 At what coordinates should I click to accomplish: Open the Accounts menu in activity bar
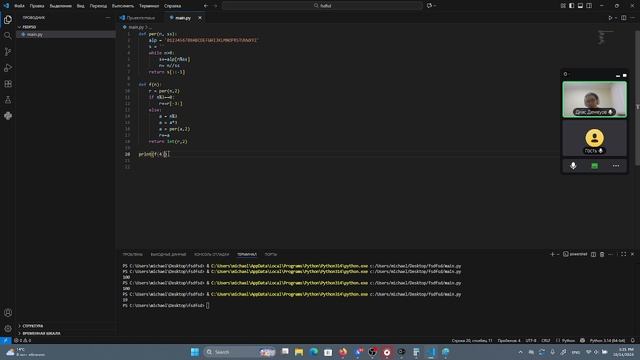point(8,313)
